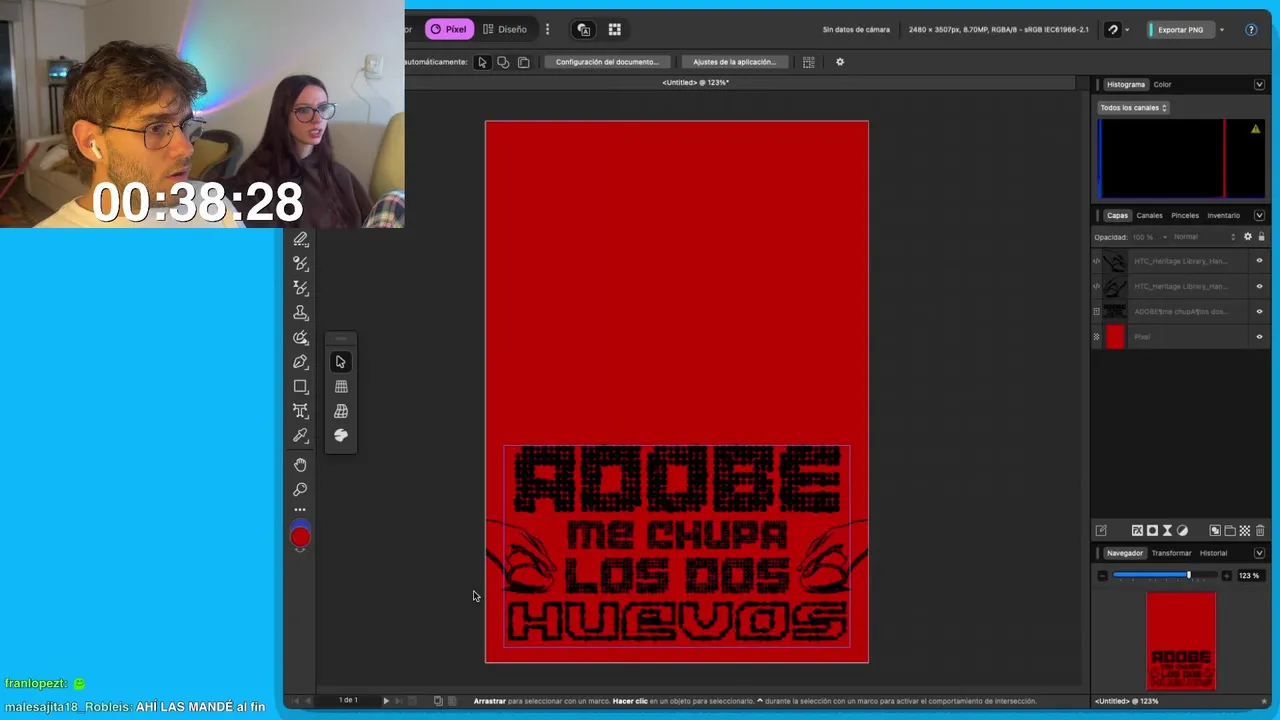This screenshot has height=720, width=1280.
Task: Switch to the Pinceles tab
Action: pos(1185,216)
